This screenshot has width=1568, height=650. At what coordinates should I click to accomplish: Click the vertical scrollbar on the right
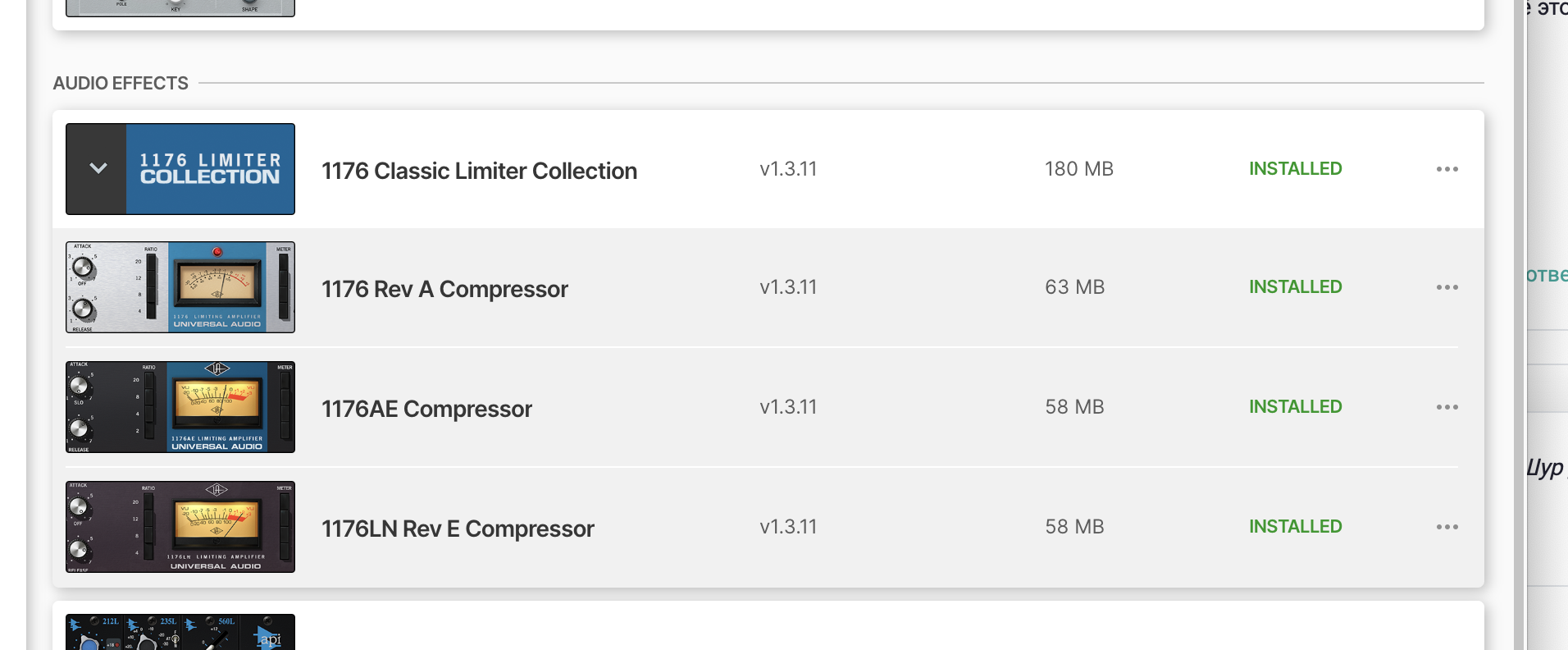[1519, 328]
